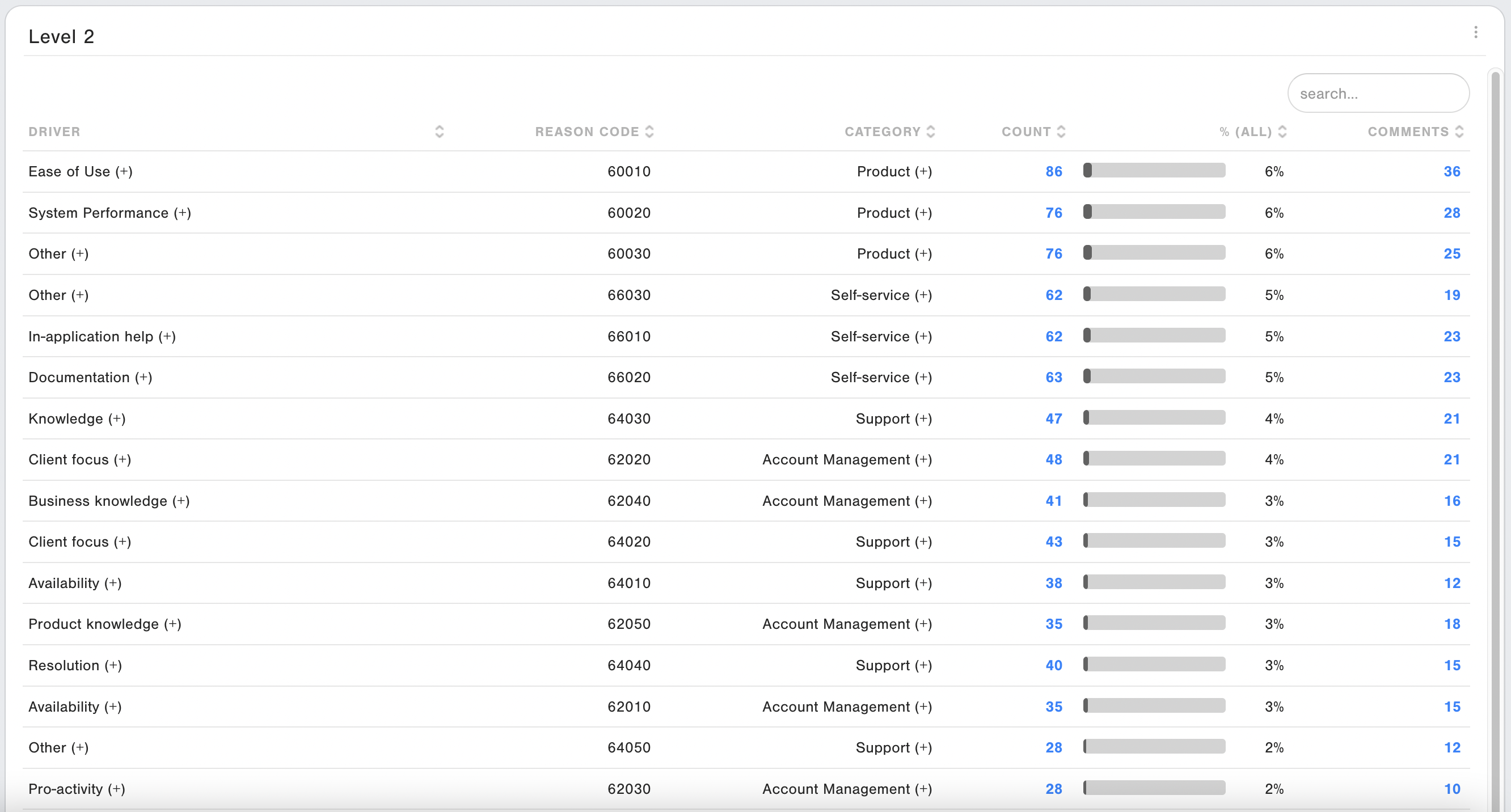This screenshot has width=1511, height=812.
Task: Click the Pro-activity count 28
Action: pos(1053,789)
